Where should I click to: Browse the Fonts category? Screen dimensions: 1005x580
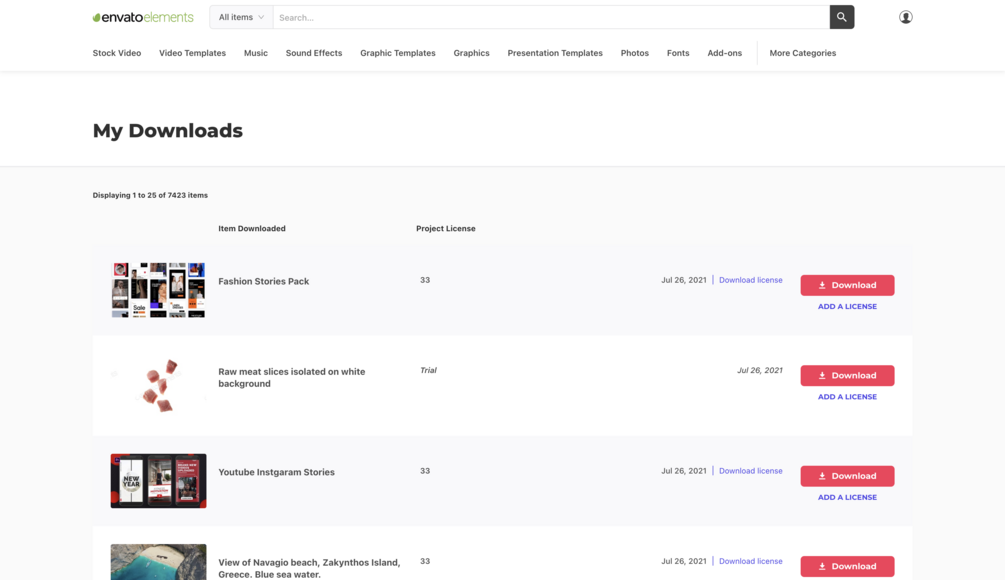tap(678, 53)
